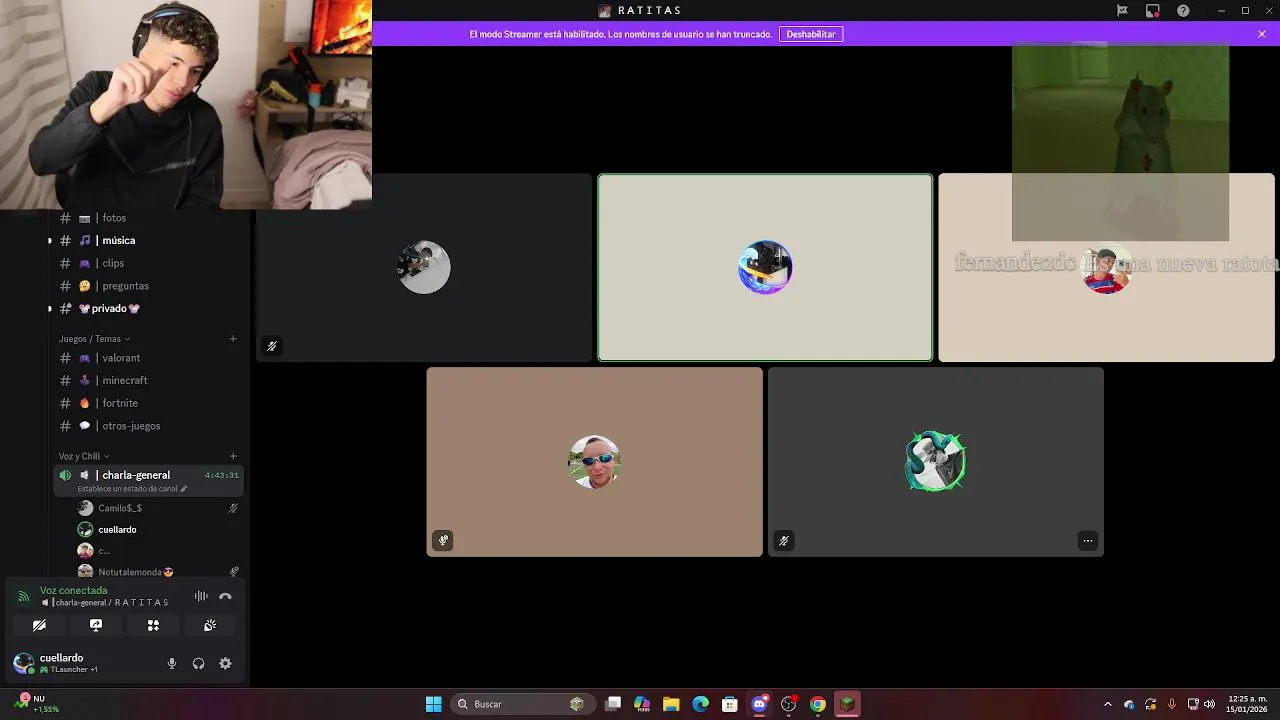The height and width of the screenshot is (720, 1280).
Task: Open cuellardo user profile avatar
Action: (x=23, y=663)
